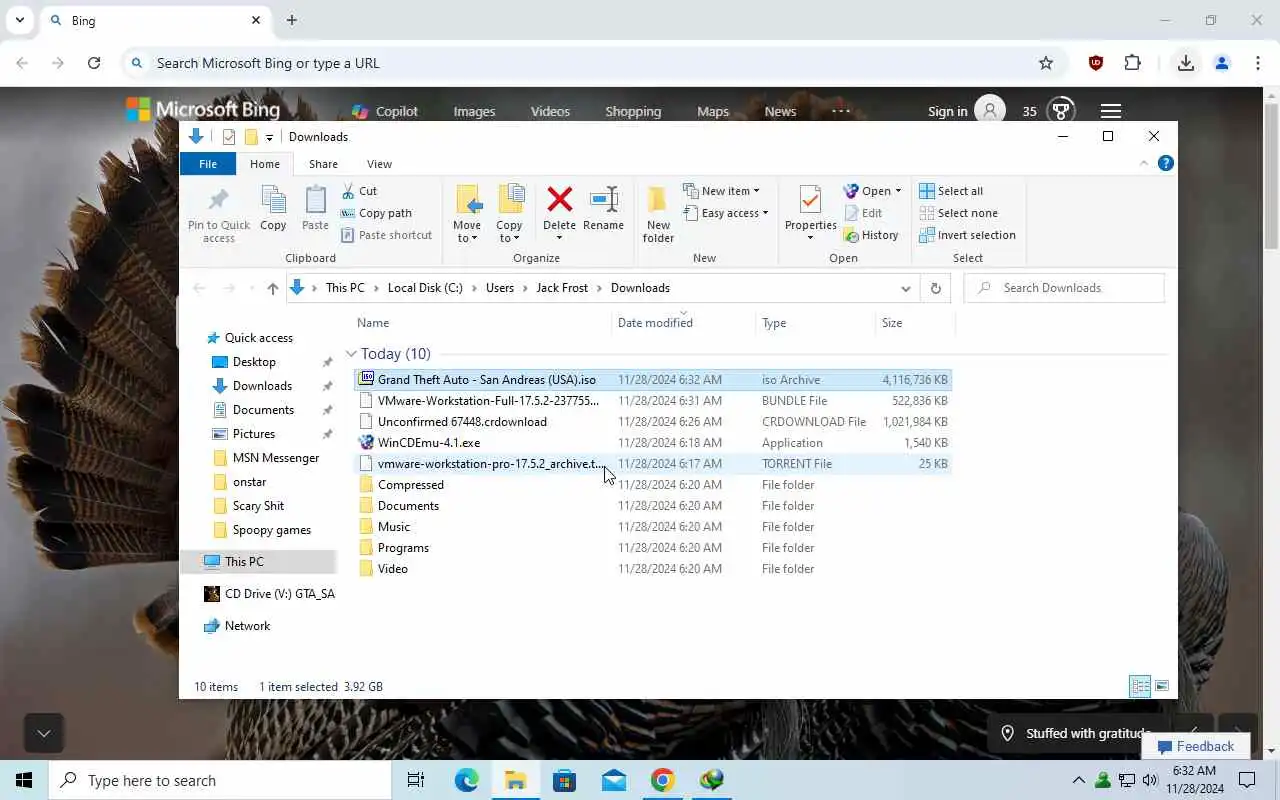
Task: Click the Cut scissors button
Action: point(359,191)
